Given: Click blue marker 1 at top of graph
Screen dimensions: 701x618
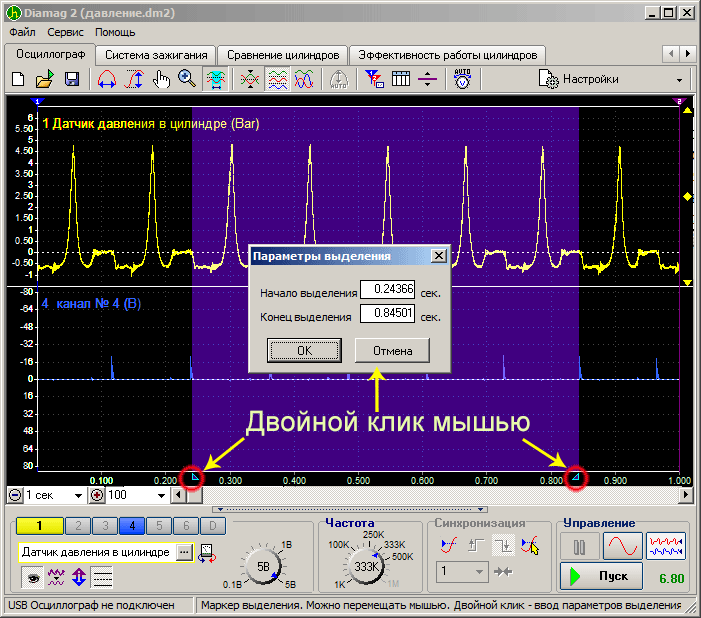Looking at the screenshot, I should (x=38, y=102).
